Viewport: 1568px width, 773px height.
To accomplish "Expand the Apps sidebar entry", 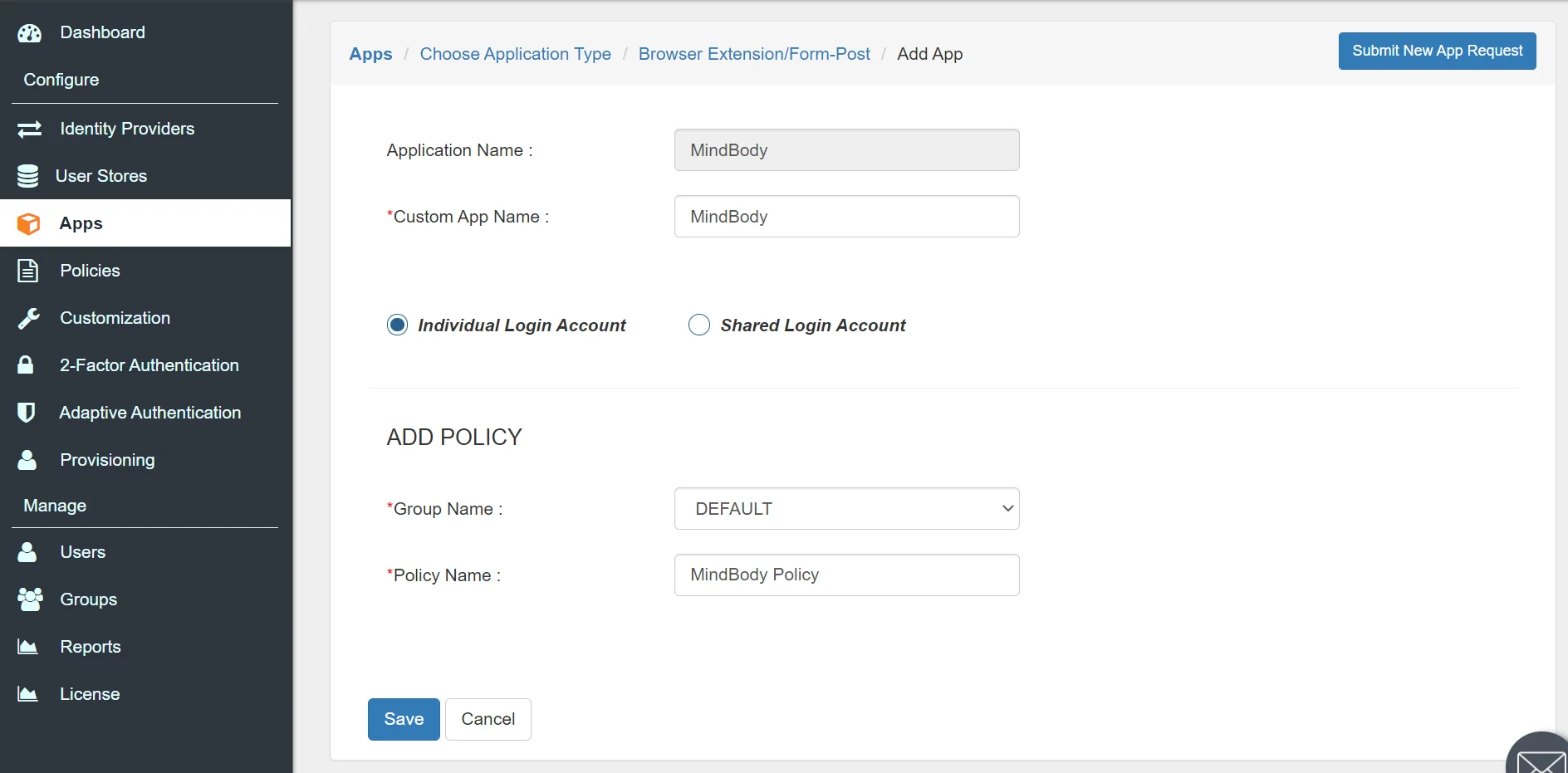I will pyautogui.click(x=80, y=223).
